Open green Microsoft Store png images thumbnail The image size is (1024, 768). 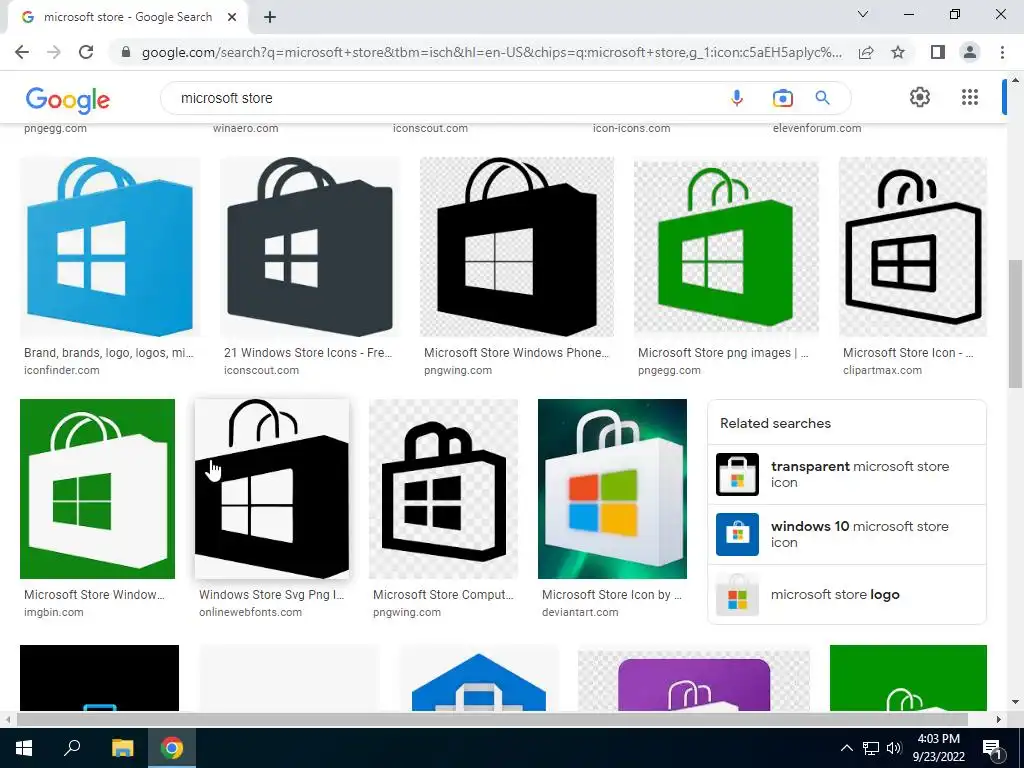[726, 247]
